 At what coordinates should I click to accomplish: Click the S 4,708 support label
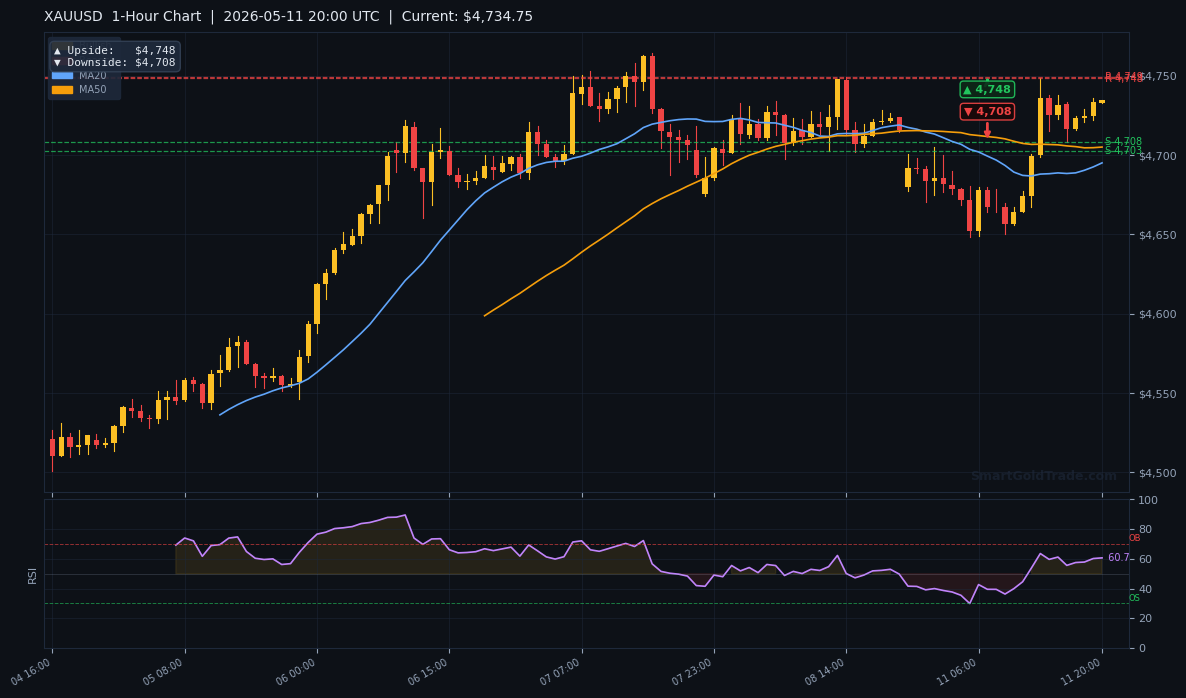(x=1123, y=141)
